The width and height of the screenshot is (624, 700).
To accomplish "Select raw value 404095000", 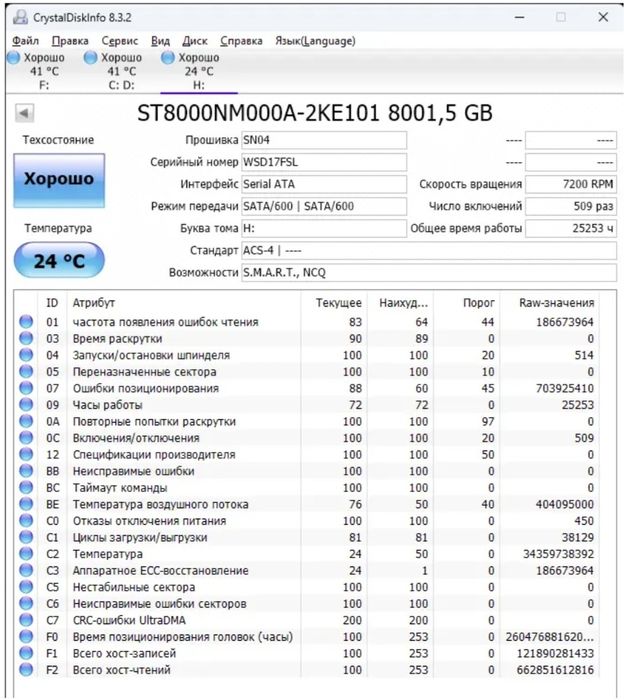I will [x=565, y=504].
